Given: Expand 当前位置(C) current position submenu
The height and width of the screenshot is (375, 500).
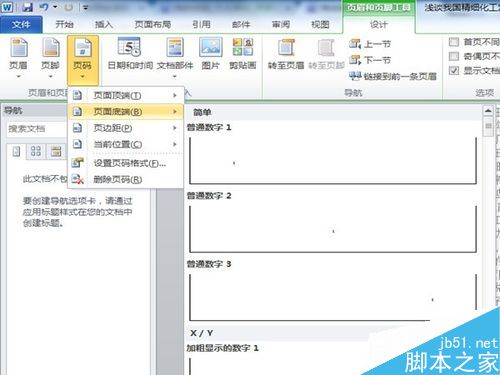Looking at the screenshot, I should tap(126, 144).
